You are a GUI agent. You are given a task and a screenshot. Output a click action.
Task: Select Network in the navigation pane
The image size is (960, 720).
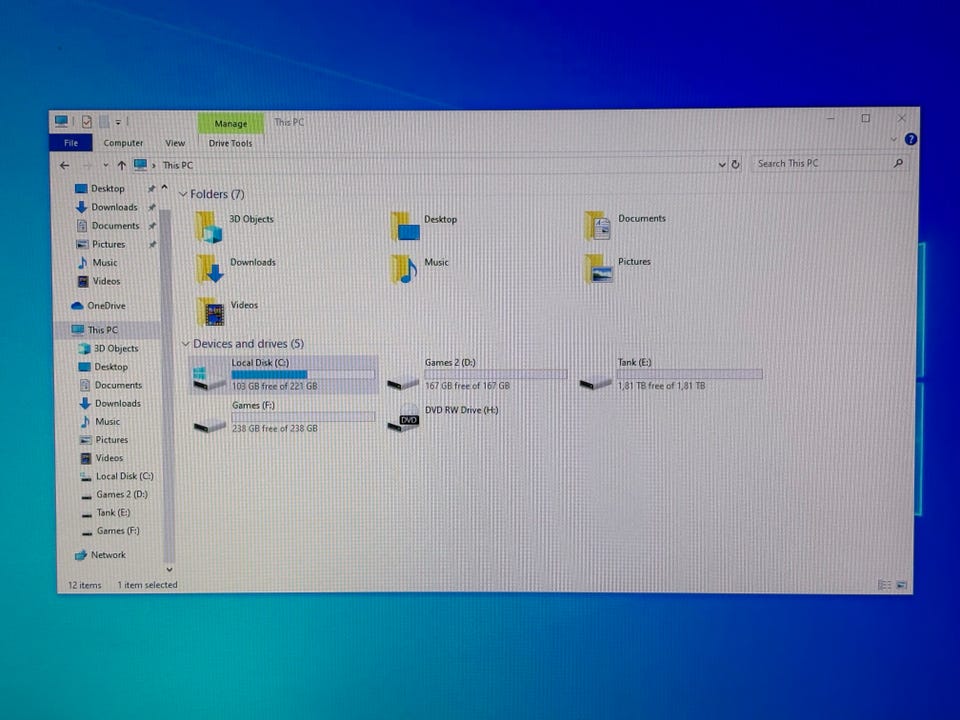coord(108,555)
